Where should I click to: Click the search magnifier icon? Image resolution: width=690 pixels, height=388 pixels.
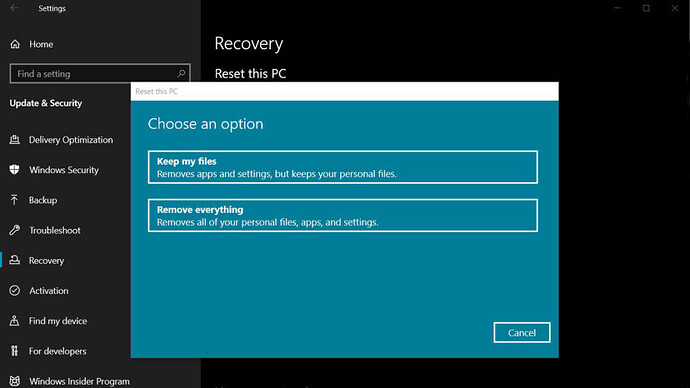click(181, 73)
